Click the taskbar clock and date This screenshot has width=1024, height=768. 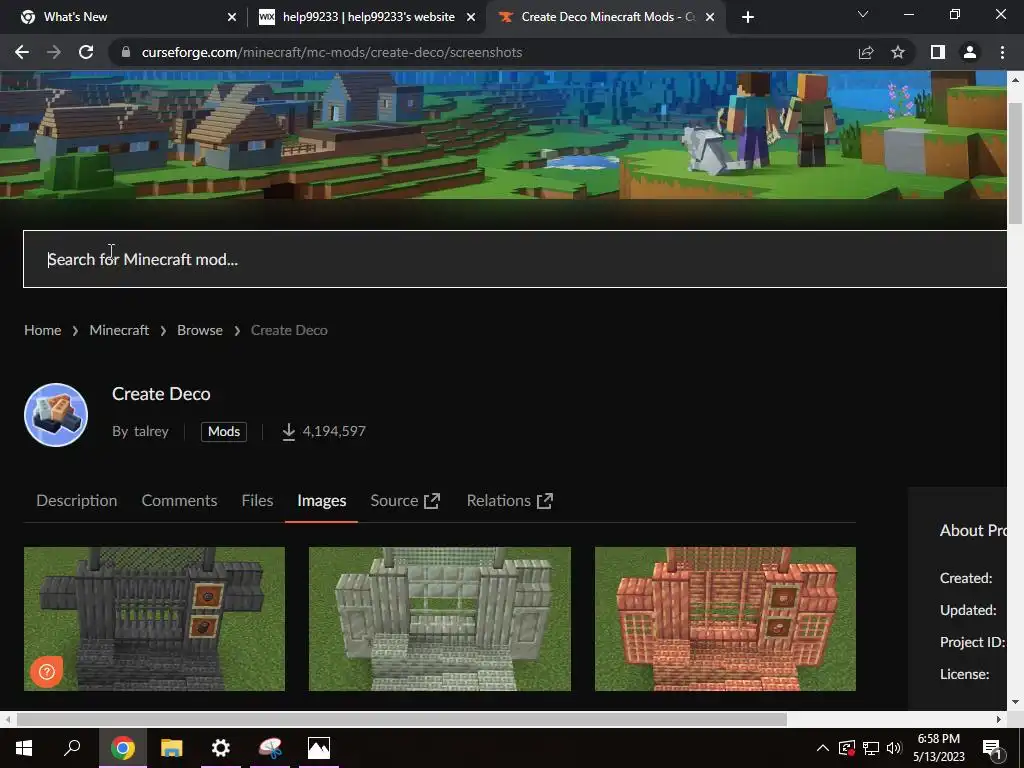939,748
